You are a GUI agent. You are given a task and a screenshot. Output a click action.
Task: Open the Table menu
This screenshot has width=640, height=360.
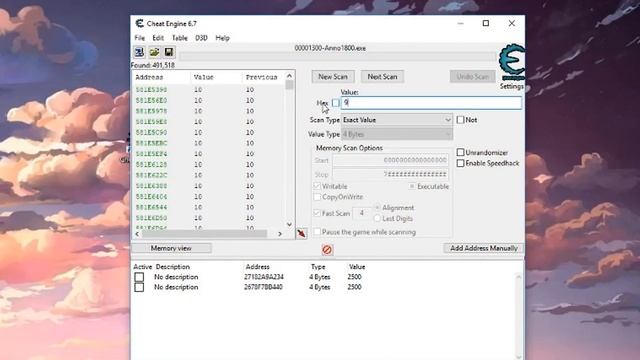[180, 38]
